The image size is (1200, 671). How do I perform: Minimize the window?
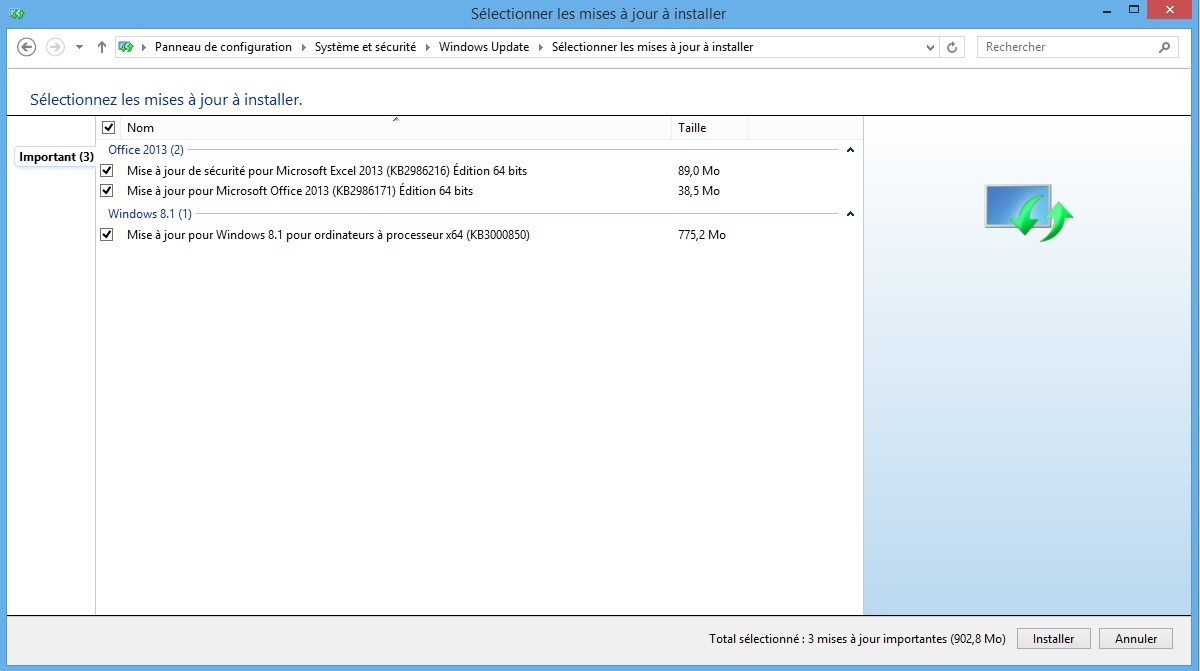(x=1106, y=10)
